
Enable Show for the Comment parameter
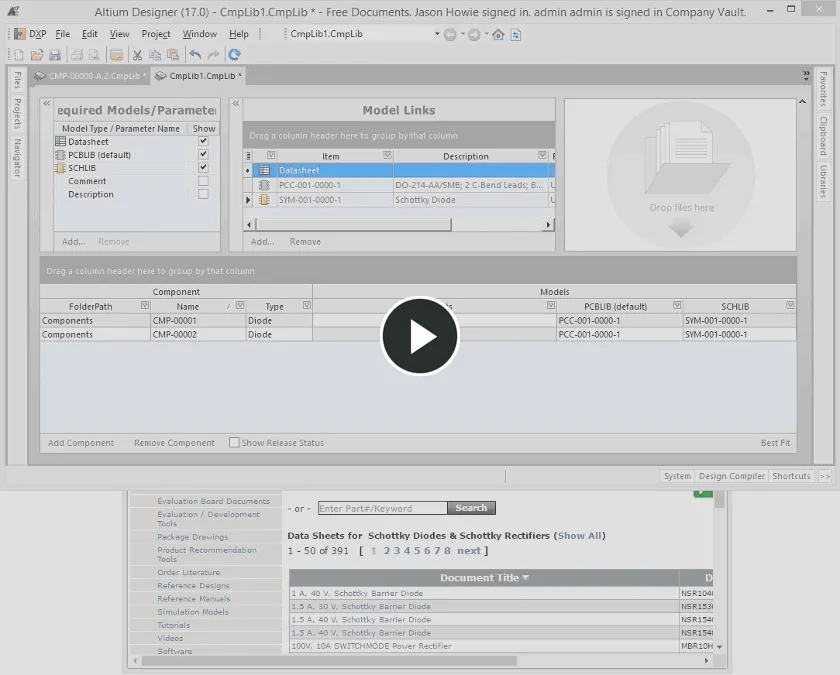tap(203, 181)
